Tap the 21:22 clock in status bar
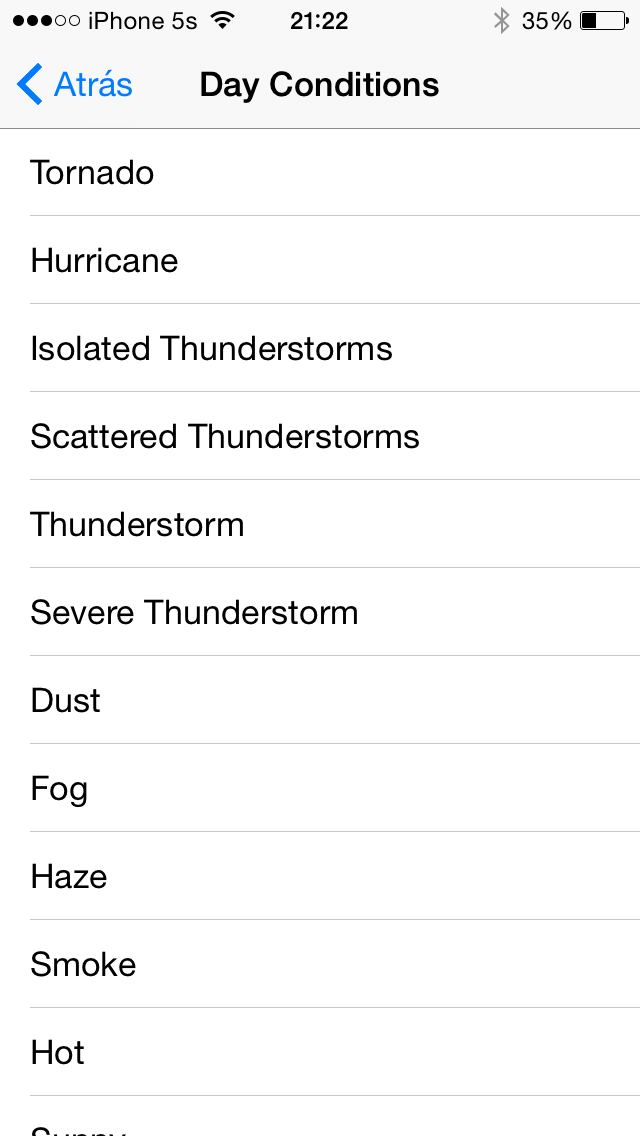The image size is (640, 1136). click(319, 21)
